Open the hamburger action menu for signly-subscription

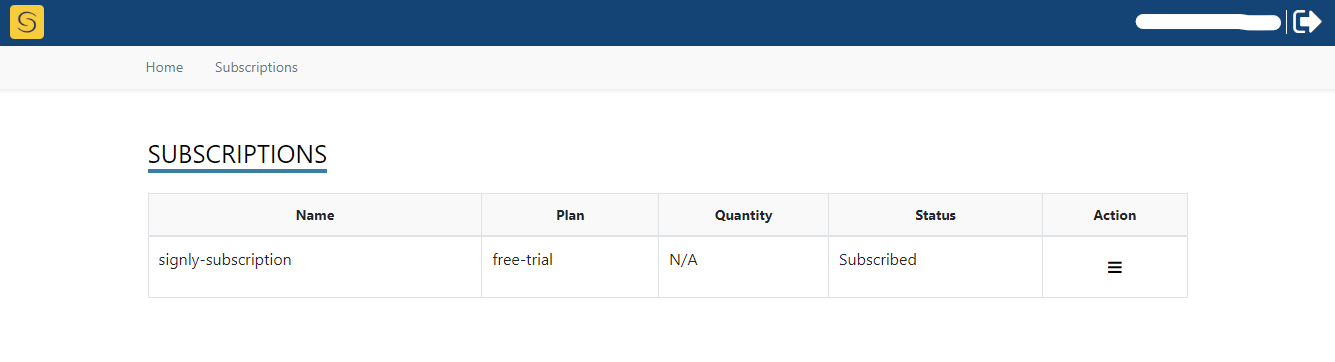[x=1114, y=268]
